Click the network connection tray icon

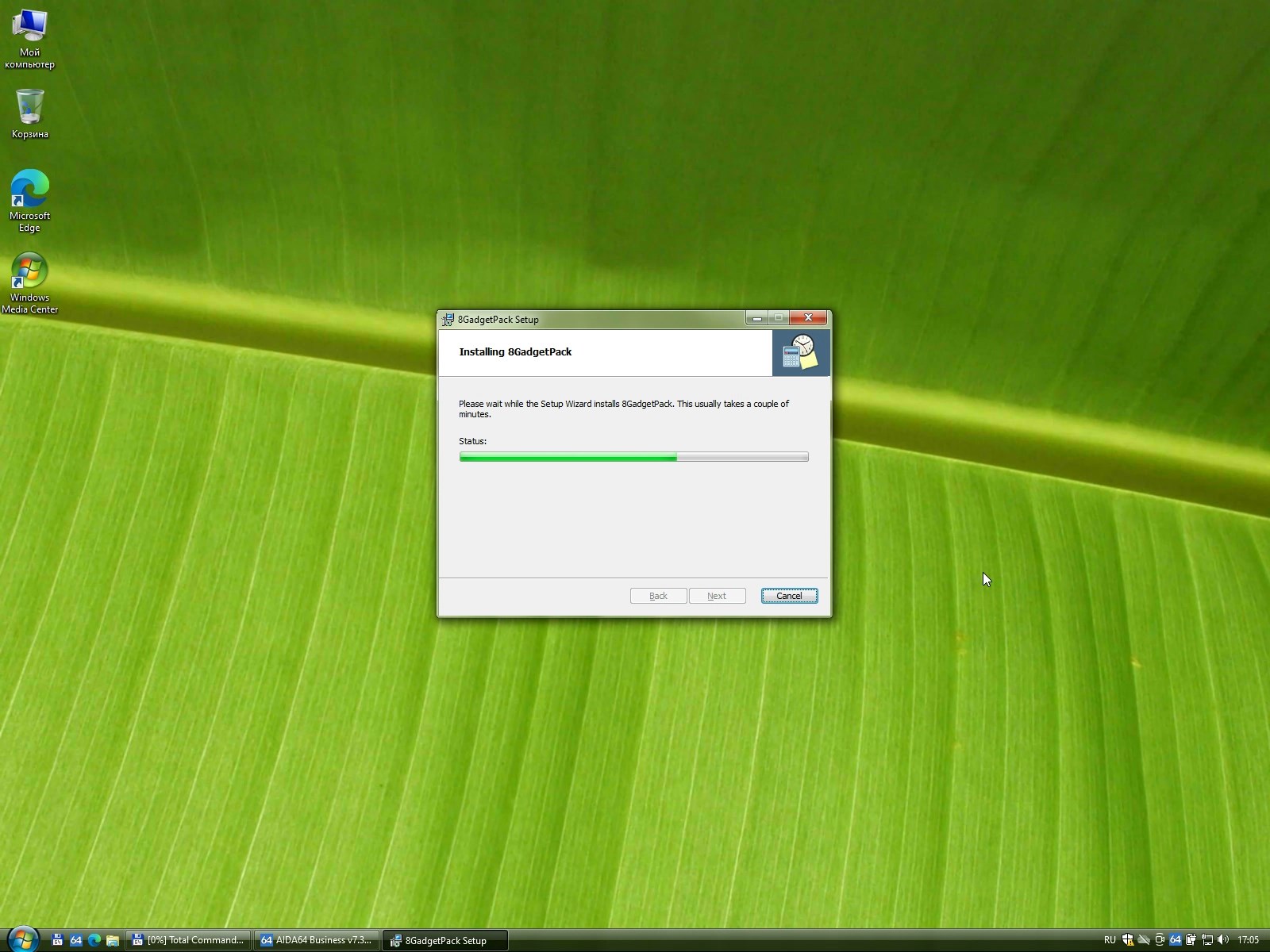coord(1206,940)
